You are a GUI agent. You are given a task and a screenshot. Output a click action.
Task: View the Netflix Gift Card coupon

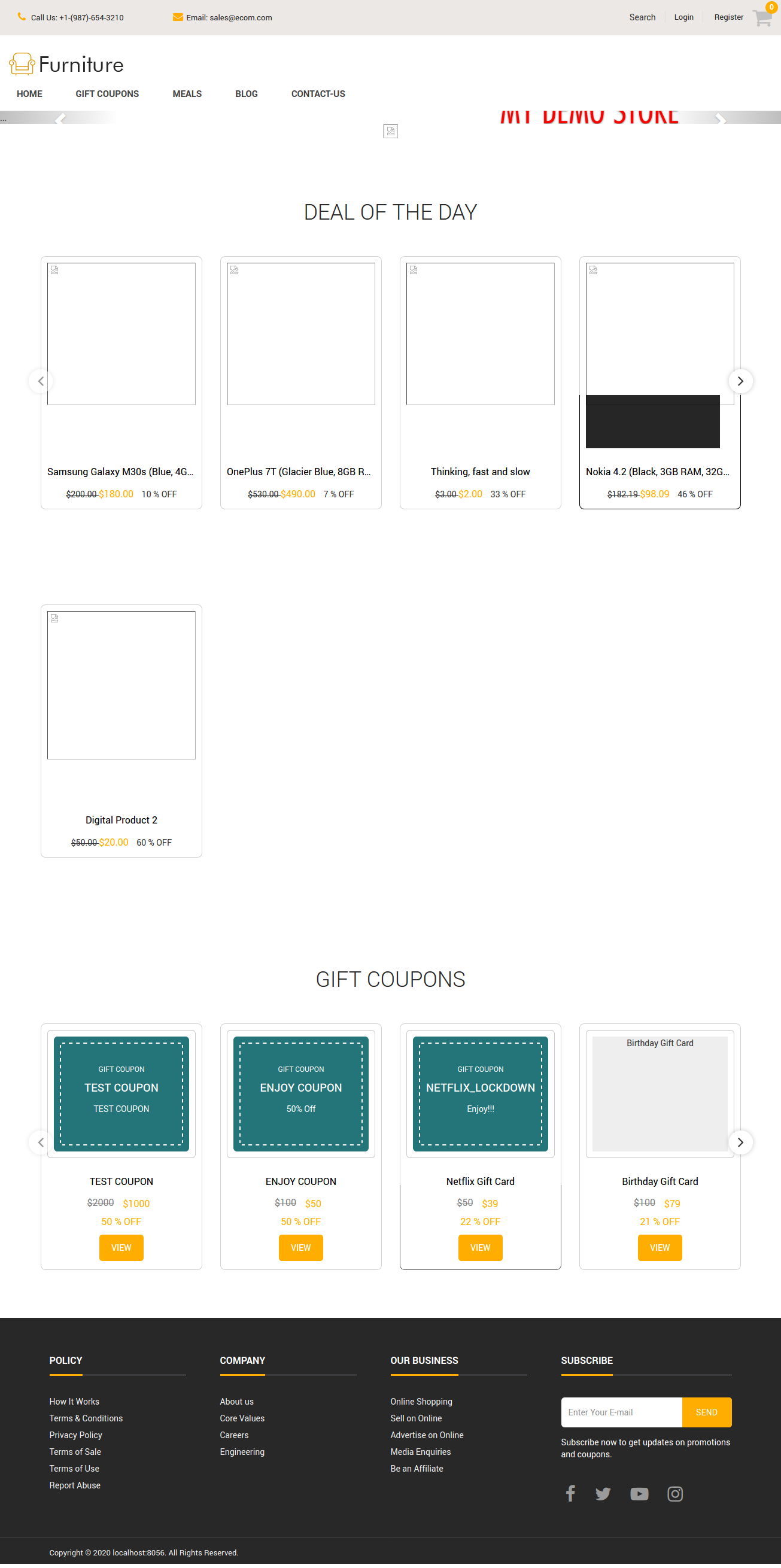pos(480,1247)
